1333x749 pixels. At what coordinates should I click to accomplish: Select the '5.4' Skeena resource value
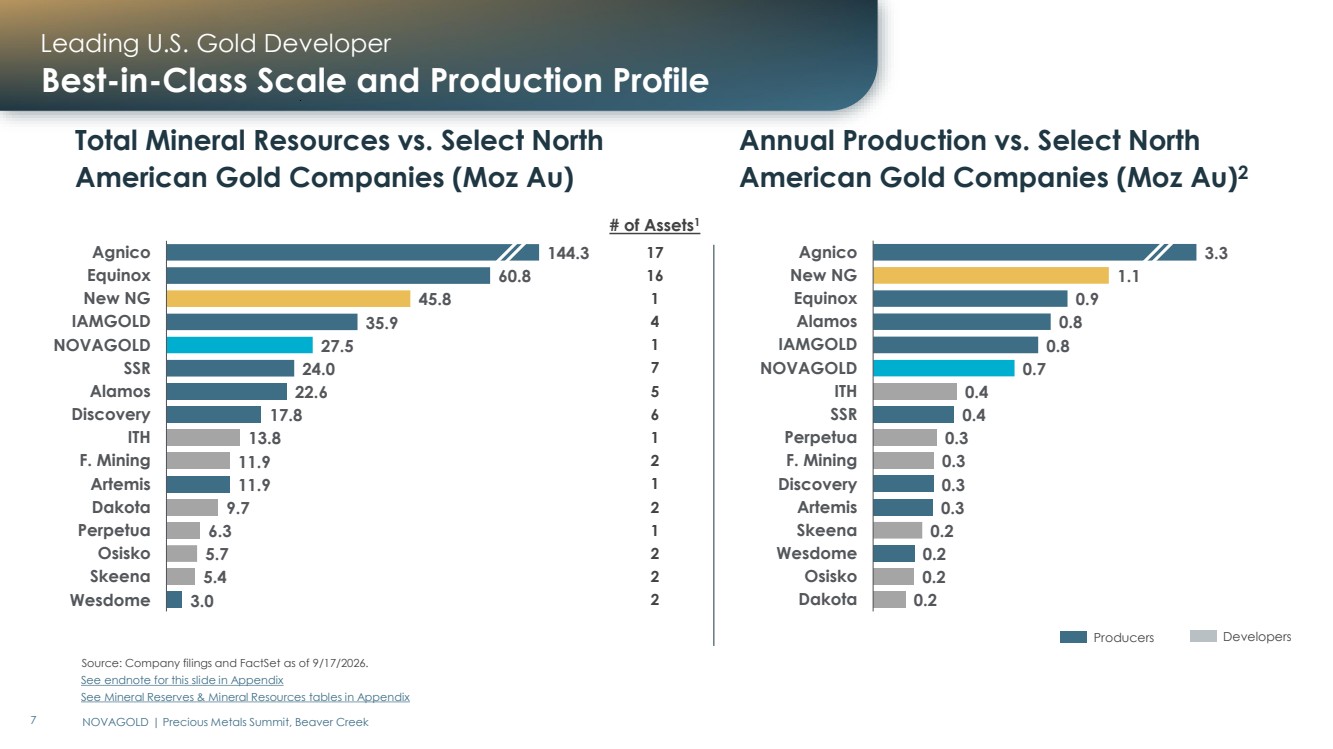215,578
